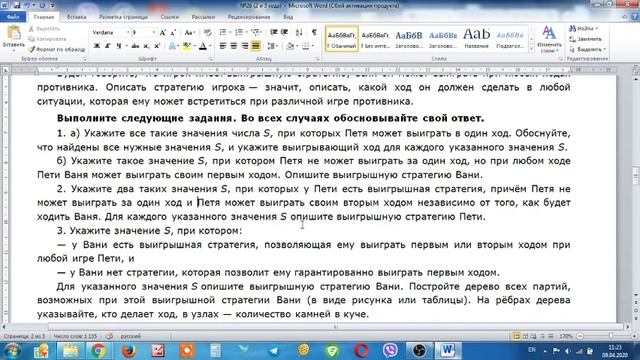Image resolution: width=640 pixels, height=360 pixels.
Task: Switch to the References (Ссылки) tab
Action: (170, 17)
